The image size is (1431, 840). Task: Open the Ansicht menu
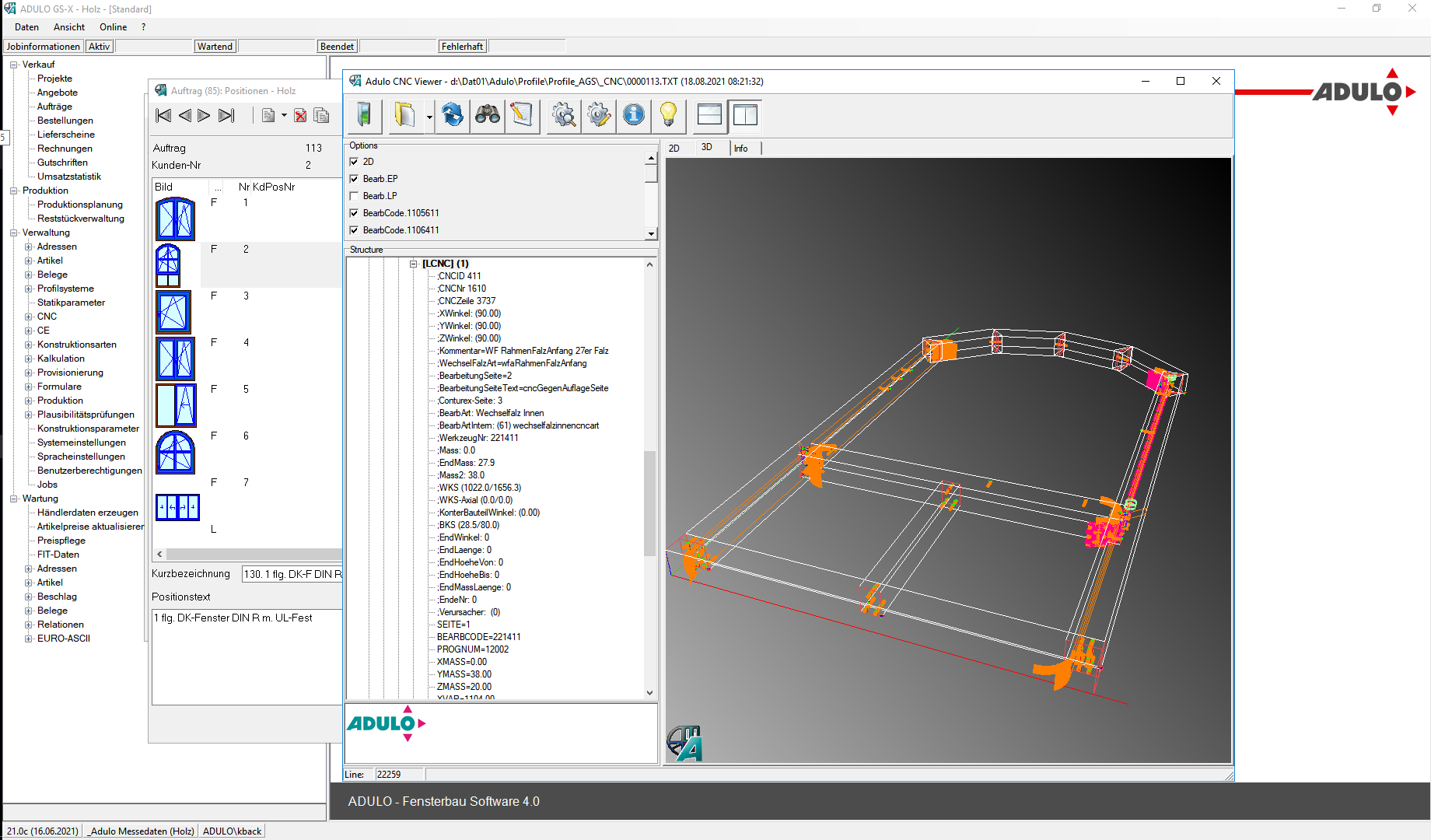pyautogui.click(x=69, y=27)
